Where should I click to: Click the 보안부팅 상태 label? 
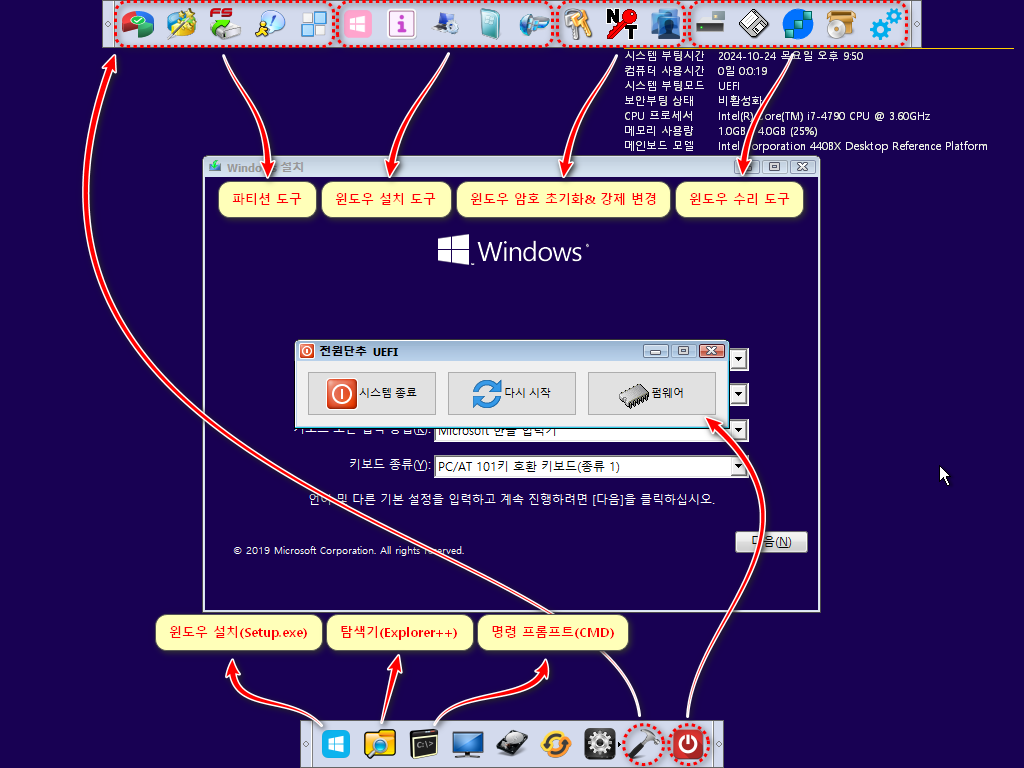point(659,101)
